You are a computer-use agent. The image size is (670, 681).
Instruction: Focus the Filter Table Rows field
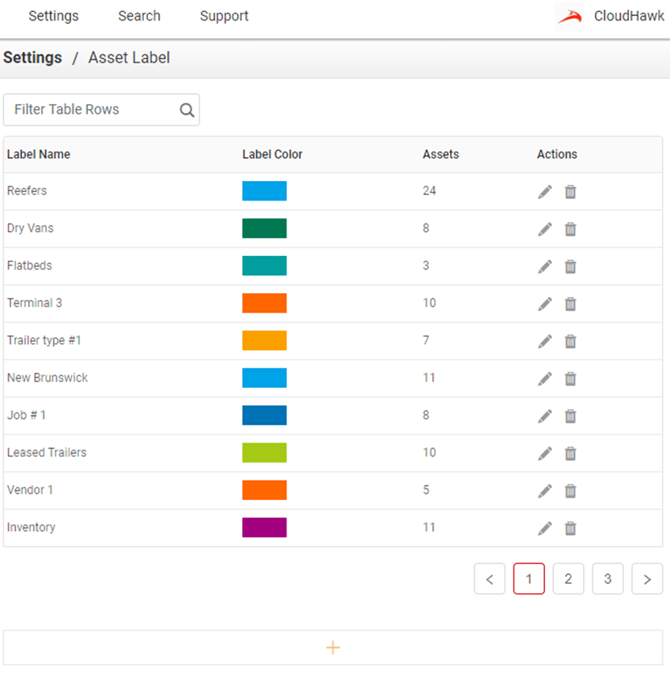(92, 110)
